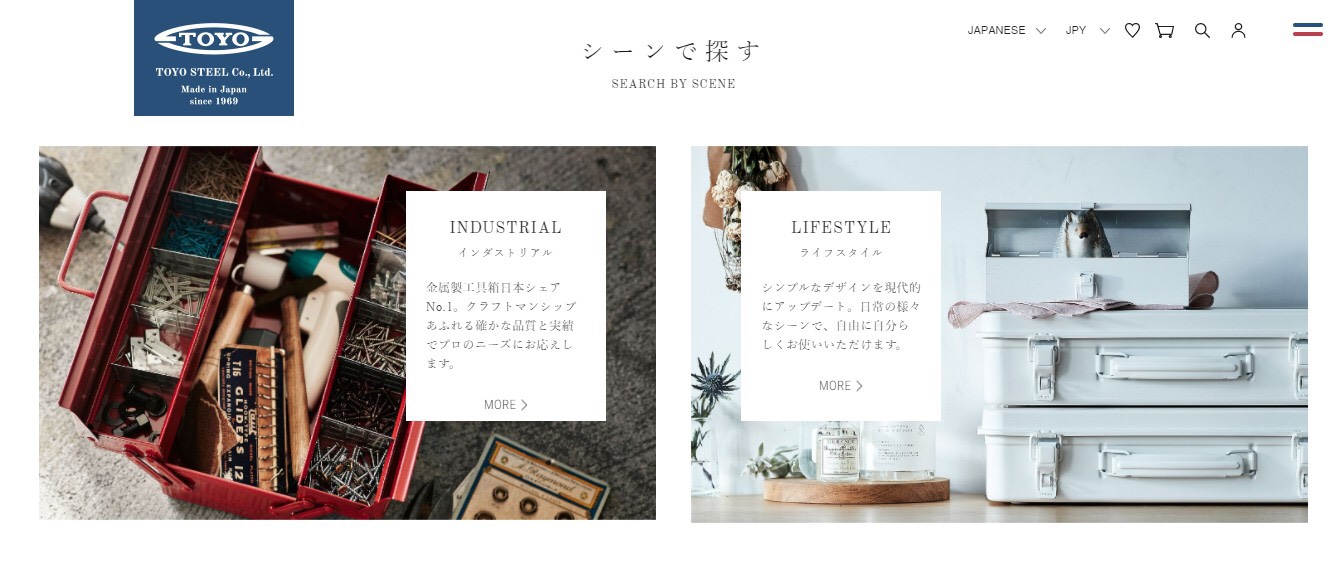Open the striped hamburger menu icon
This screenshot has height=562, width=1340.
1307,29
